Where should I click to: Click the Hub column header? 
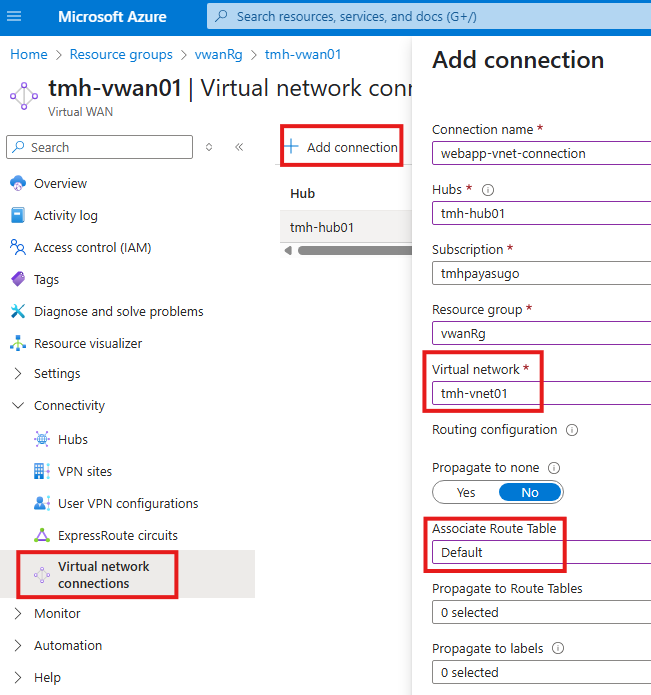tap(302, 194)
